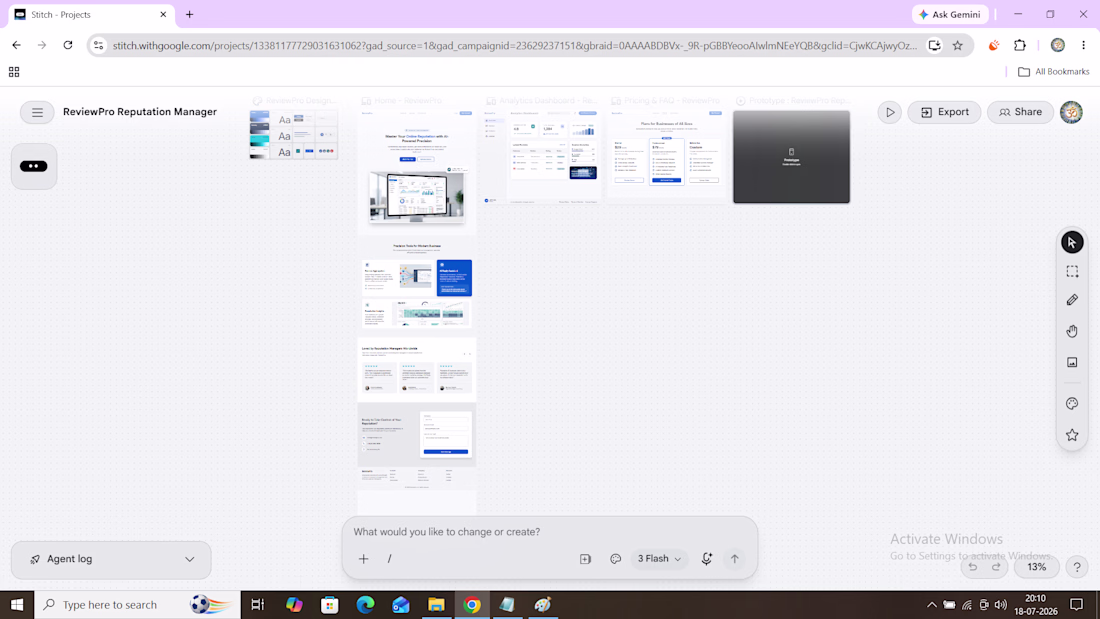Open a new Chrome tab
This screenshot has height=619, width=1100.
(x=189, y=14)
